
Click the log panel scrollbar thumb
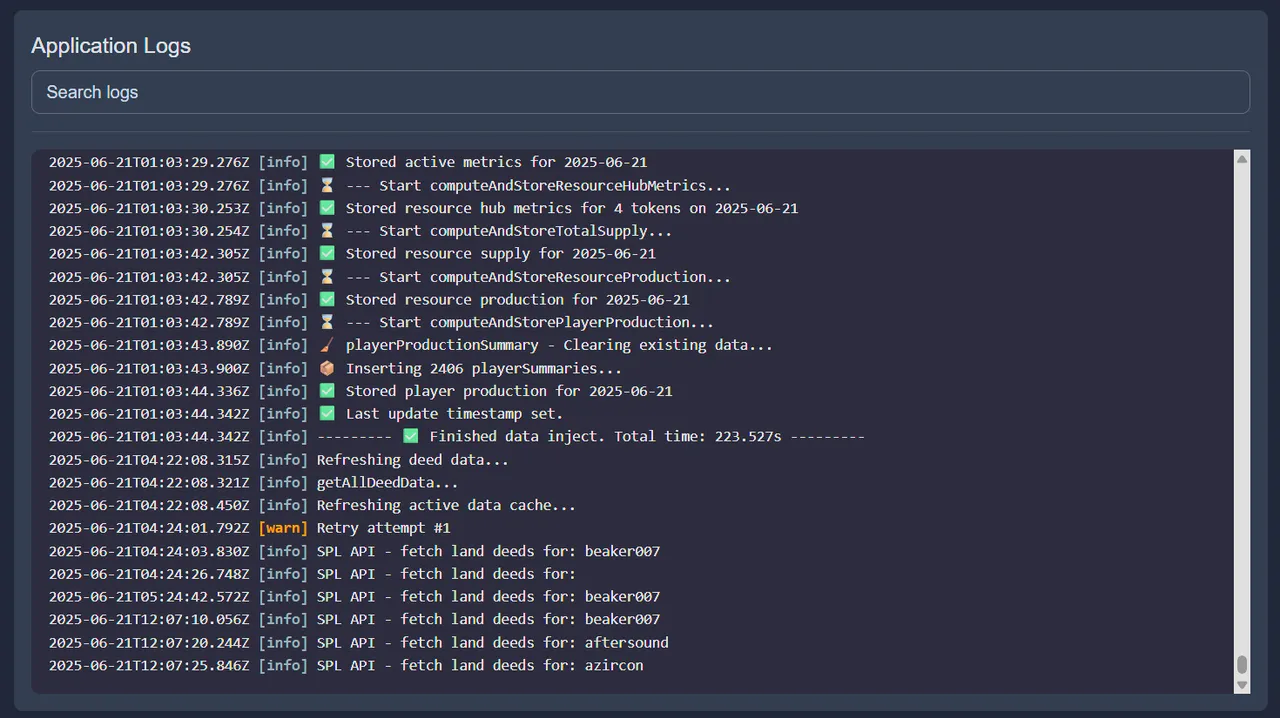[1242, 665]
